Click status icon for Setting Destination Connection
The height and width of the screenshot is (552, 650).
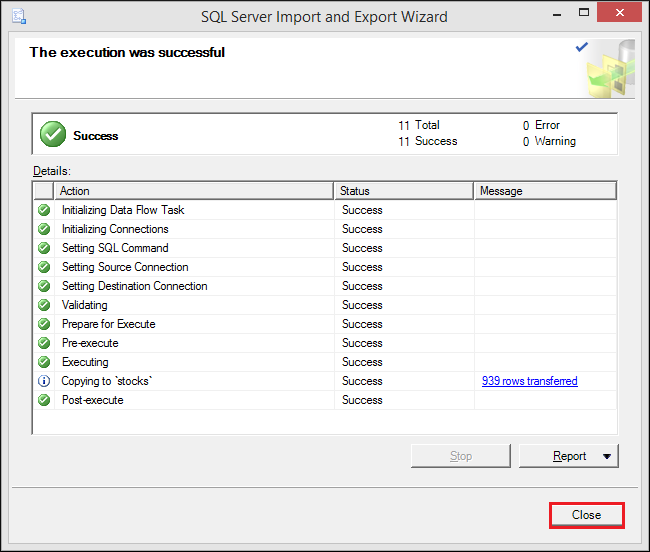pyautogui.click(x=44, y=286)
